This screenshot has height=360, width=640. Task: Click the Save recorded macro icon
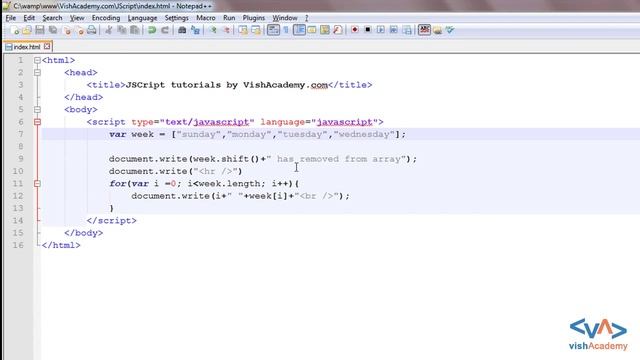tap(407, 30)
